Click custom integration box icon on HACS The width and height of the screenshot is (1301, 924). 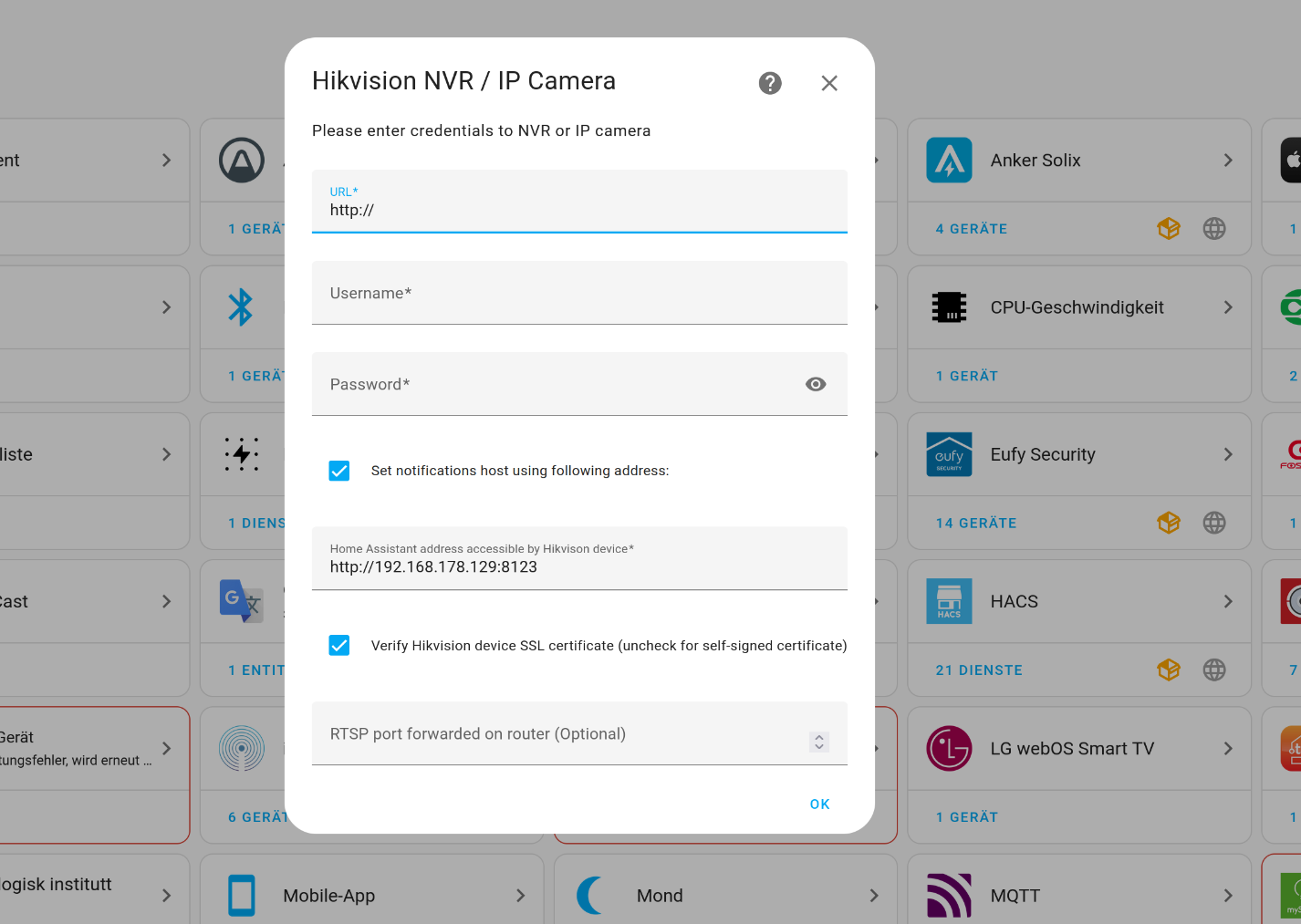[x=1169, y=670]
